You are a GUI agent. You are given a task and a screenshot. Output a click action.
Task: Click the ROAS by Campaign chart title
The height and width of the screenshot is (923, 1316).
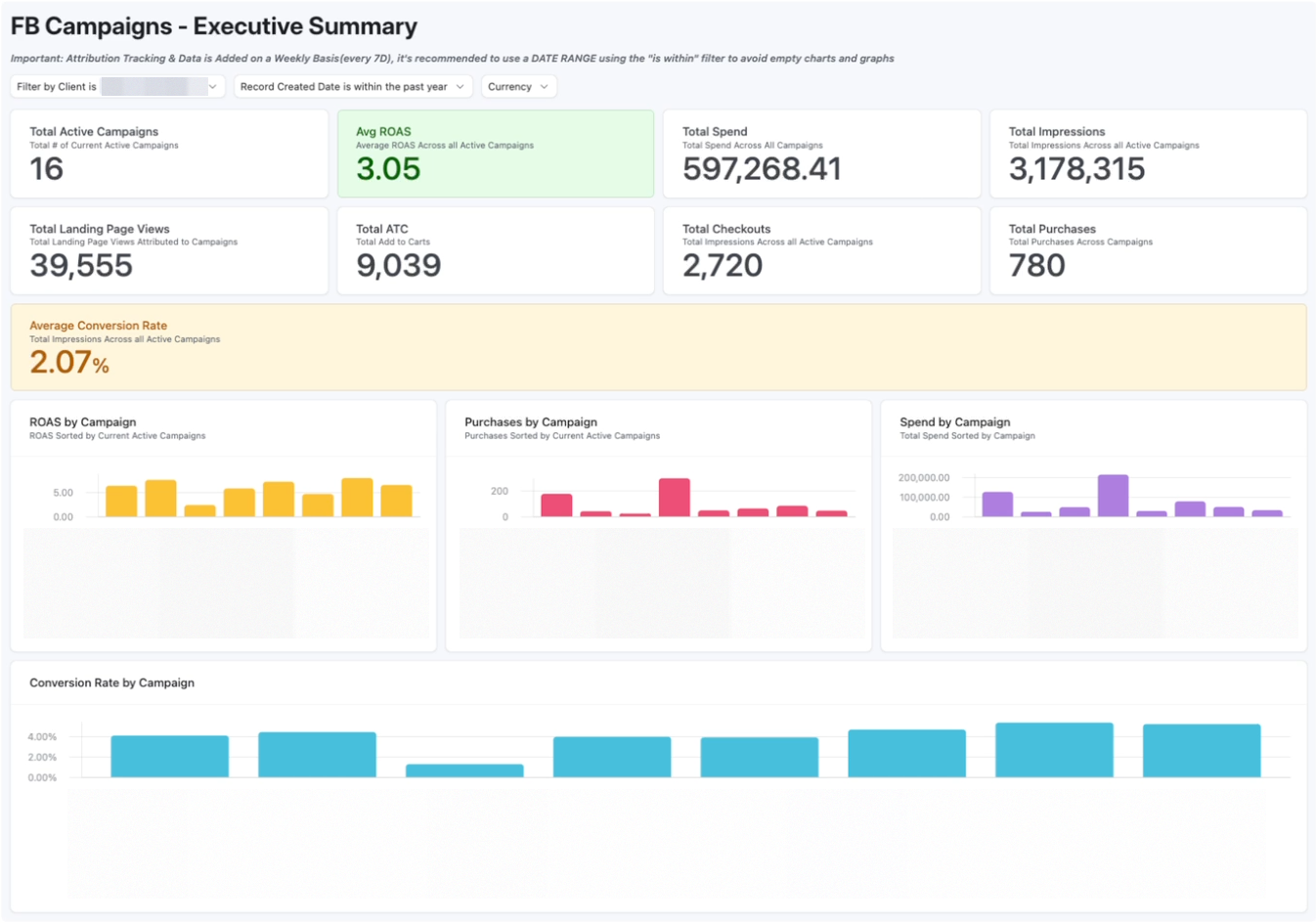[x=83, y=422]
